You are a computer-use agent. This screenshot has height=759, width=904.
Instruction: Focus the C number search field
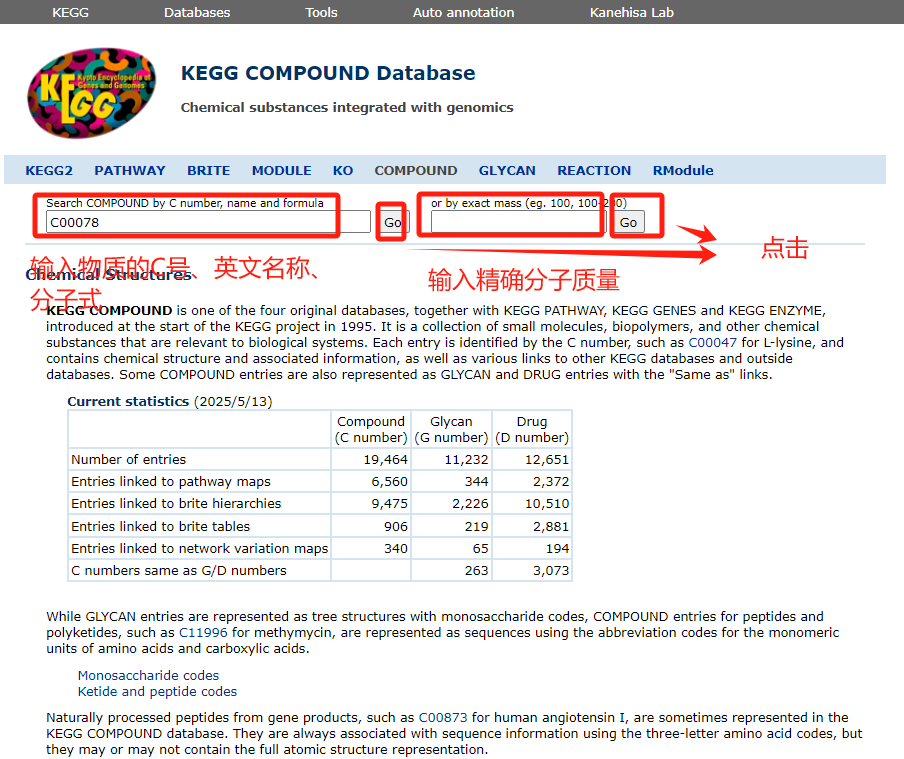click(208, 222)
